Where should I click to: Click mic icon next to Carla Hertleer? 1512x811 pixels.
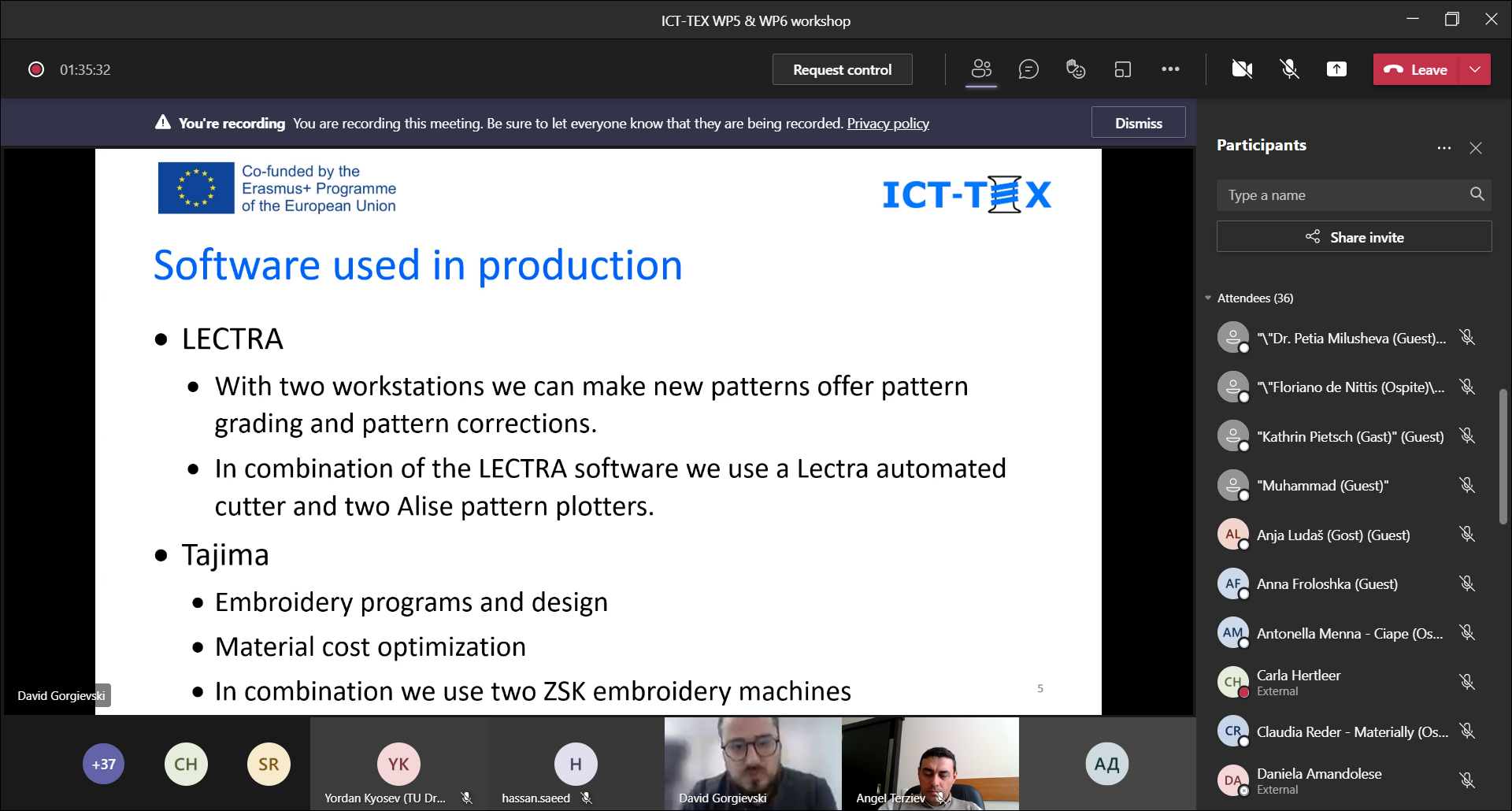[1466, 681]
